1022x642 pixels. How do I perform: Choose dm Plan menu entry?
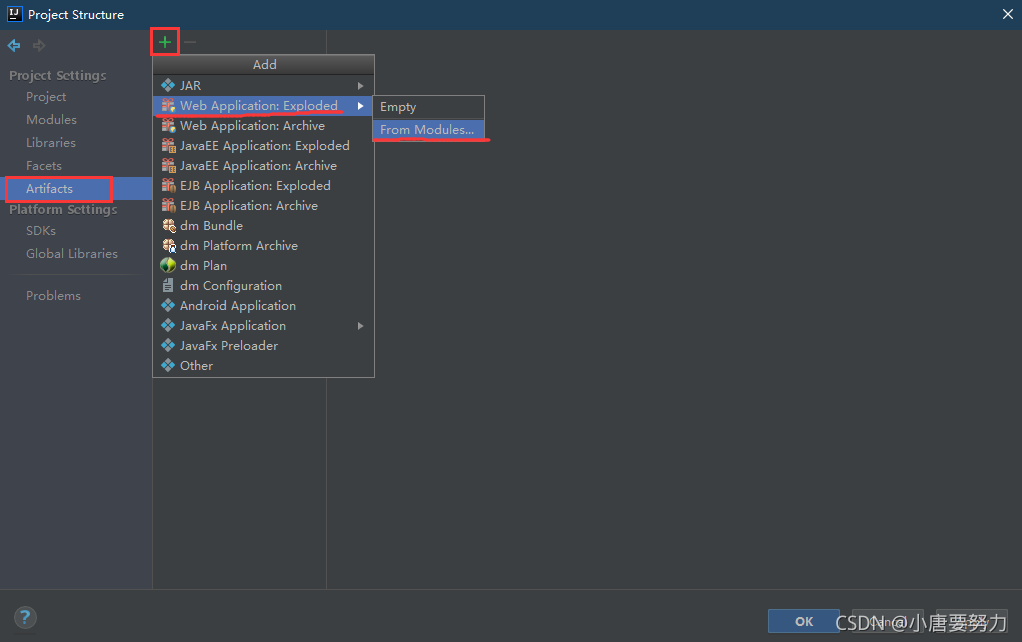tap(263, 265)
